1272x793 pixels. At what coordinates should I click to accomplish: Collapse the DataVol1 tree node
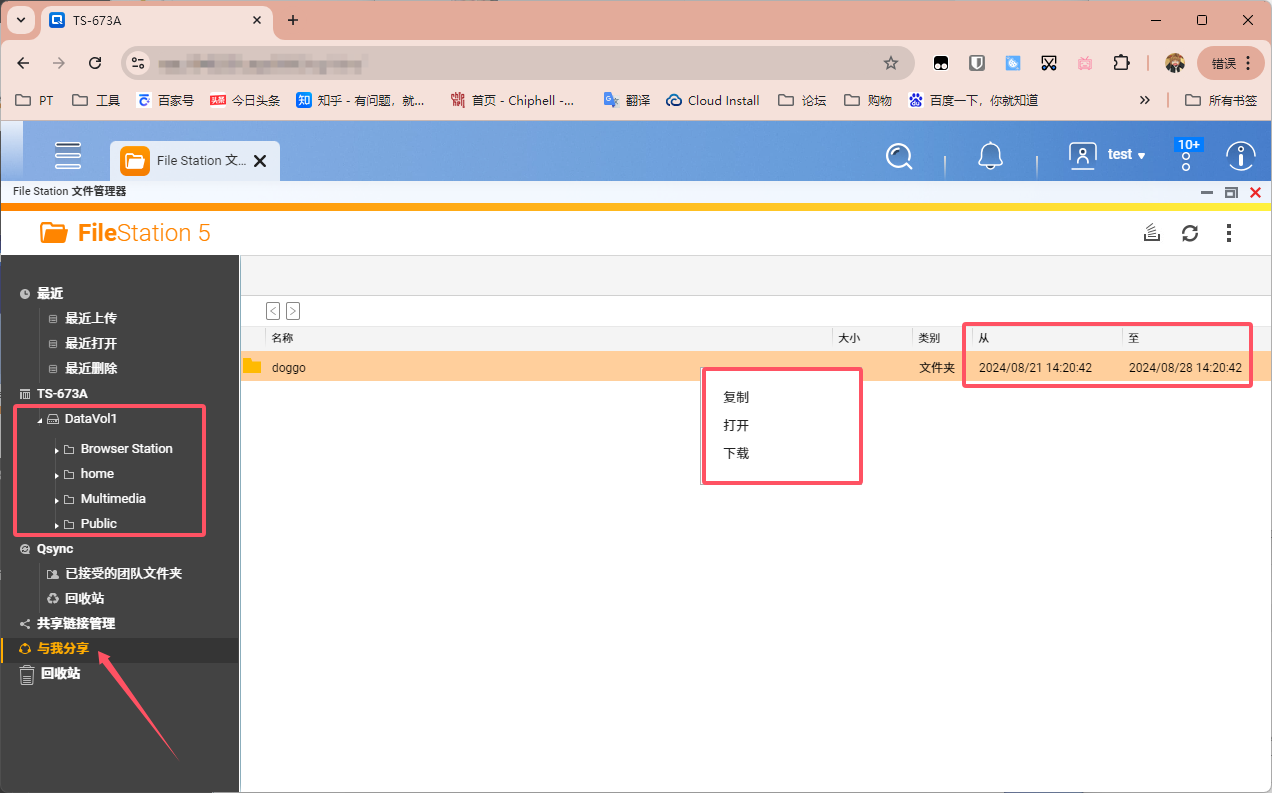coord(40,420)
